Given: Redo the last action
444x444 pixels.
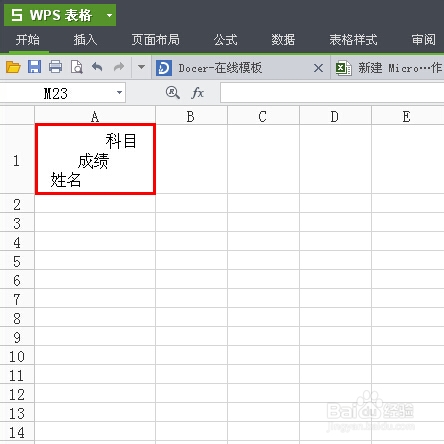Looking at the screenshot, I should click(x=118, y=67).
